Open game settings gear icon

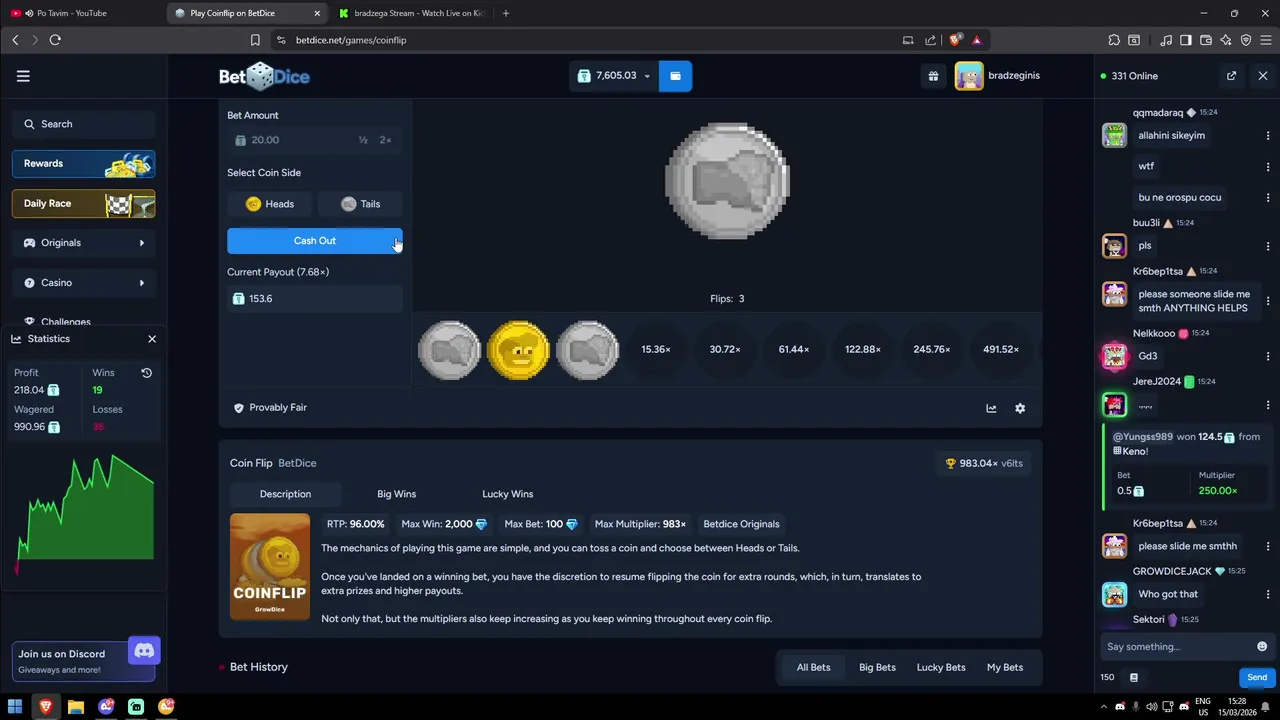(1020, 408)
